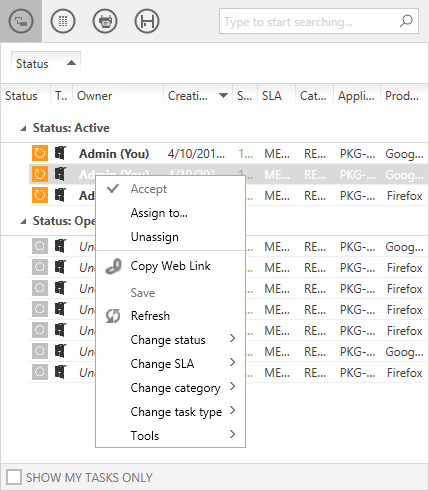Enable SHOW MY TASKS ONLY checkbox

click(x=14, y=477)
